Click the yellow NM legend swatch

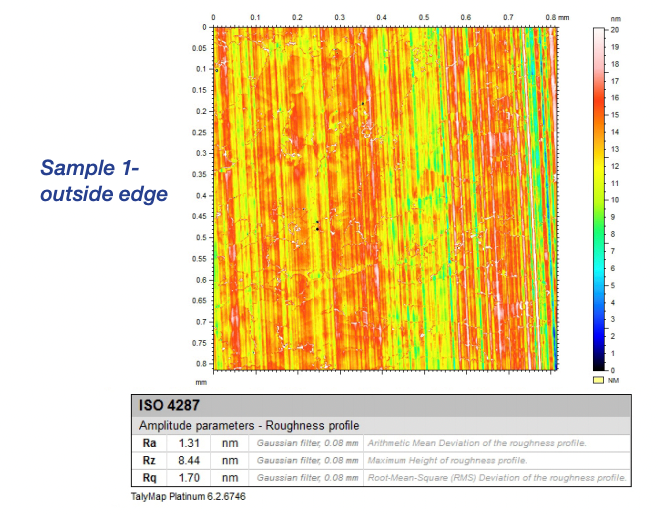pos(599,381)
